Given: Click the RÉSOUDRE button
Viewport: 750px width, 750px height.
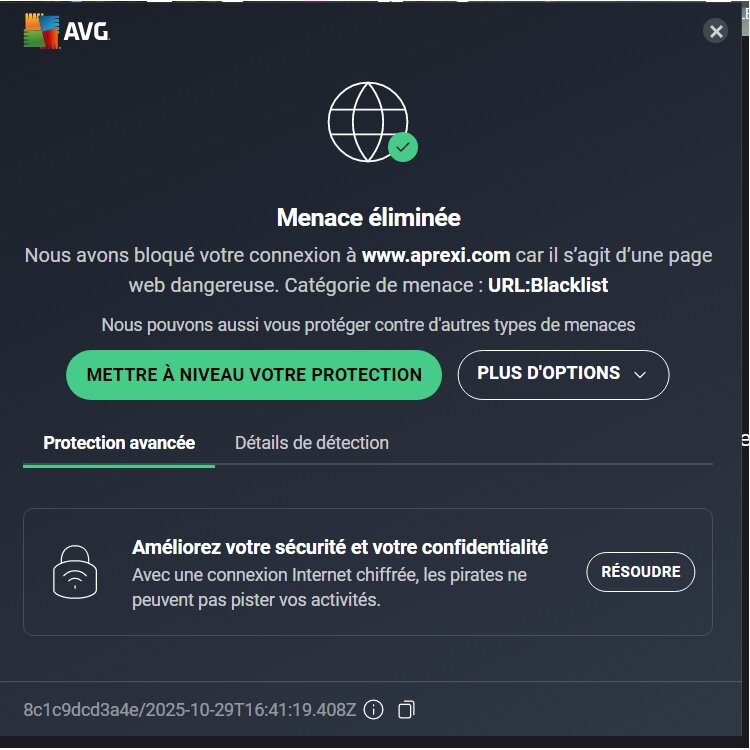Looking at the screenshot, I should [x=640, y=572].
